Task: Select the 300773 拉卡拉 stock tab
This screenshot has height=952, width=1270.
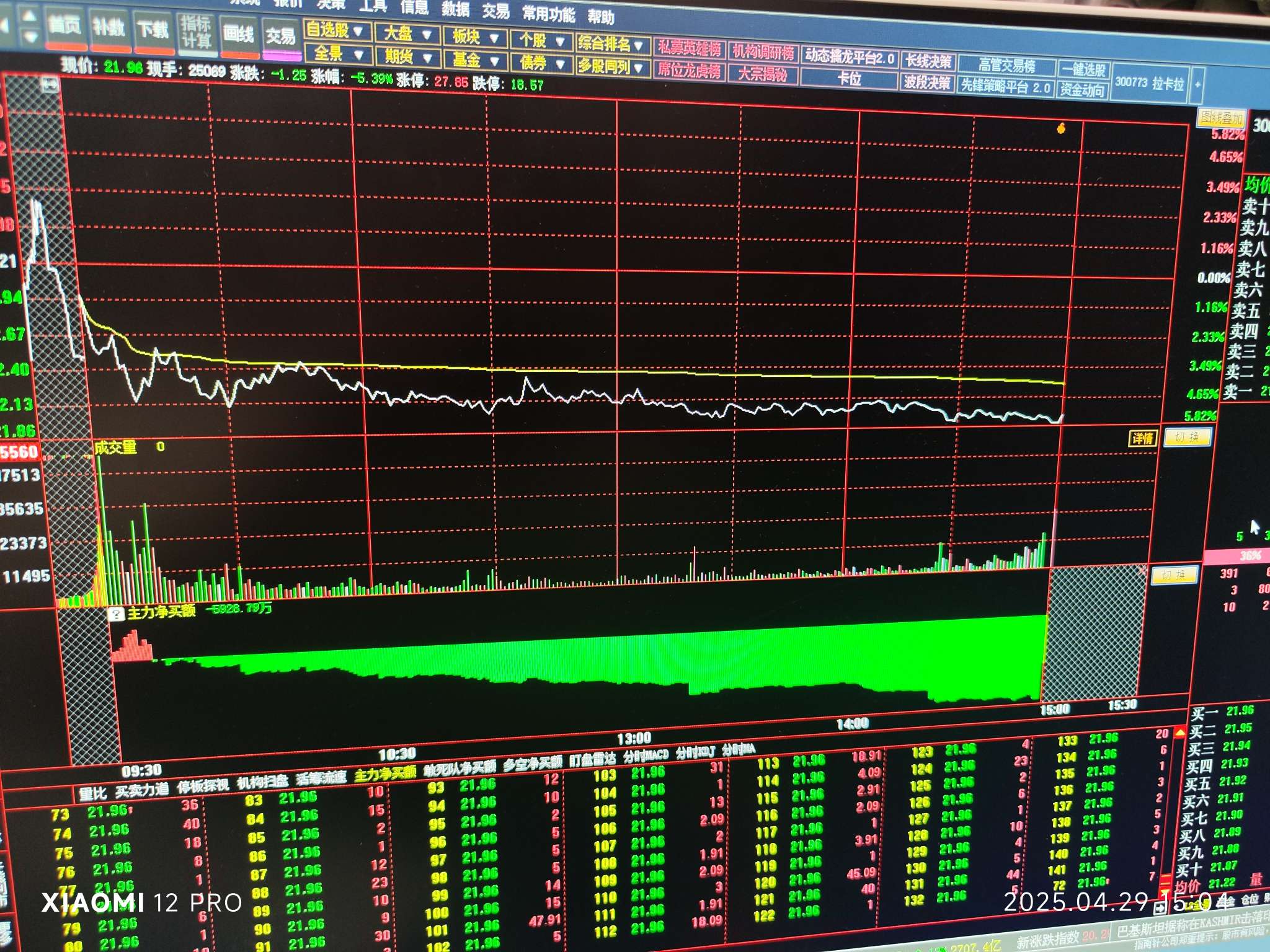Action: (1150, 83)
